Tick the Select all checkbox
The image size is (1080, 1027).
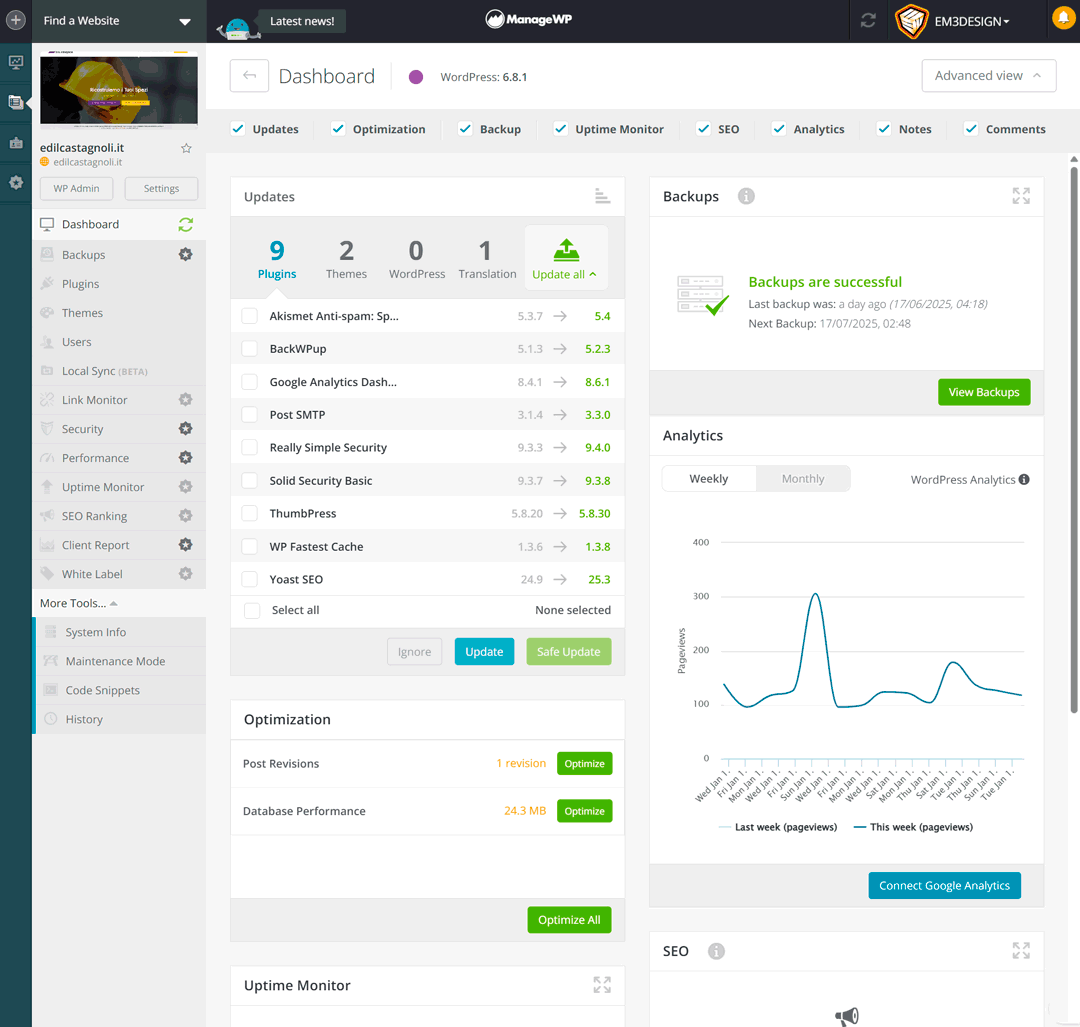(x=252, y=610)
